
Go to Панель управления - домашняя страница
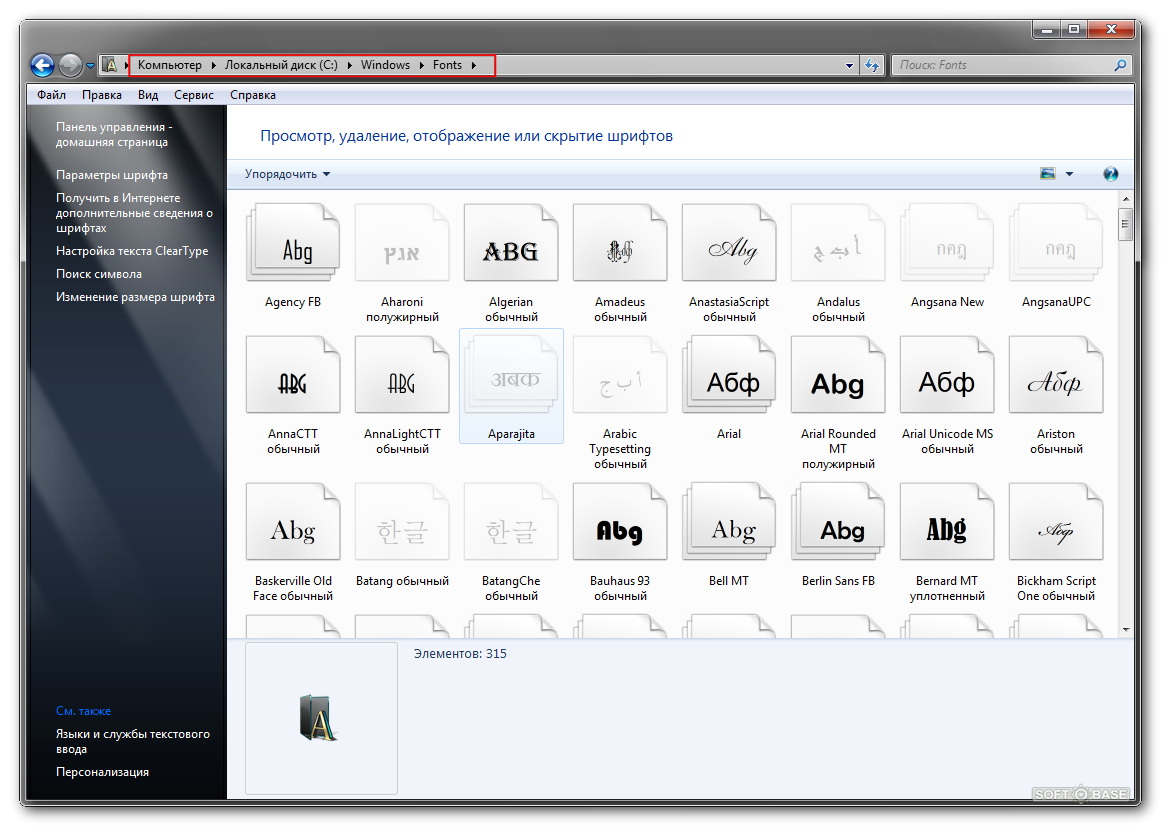click(114, 134)
